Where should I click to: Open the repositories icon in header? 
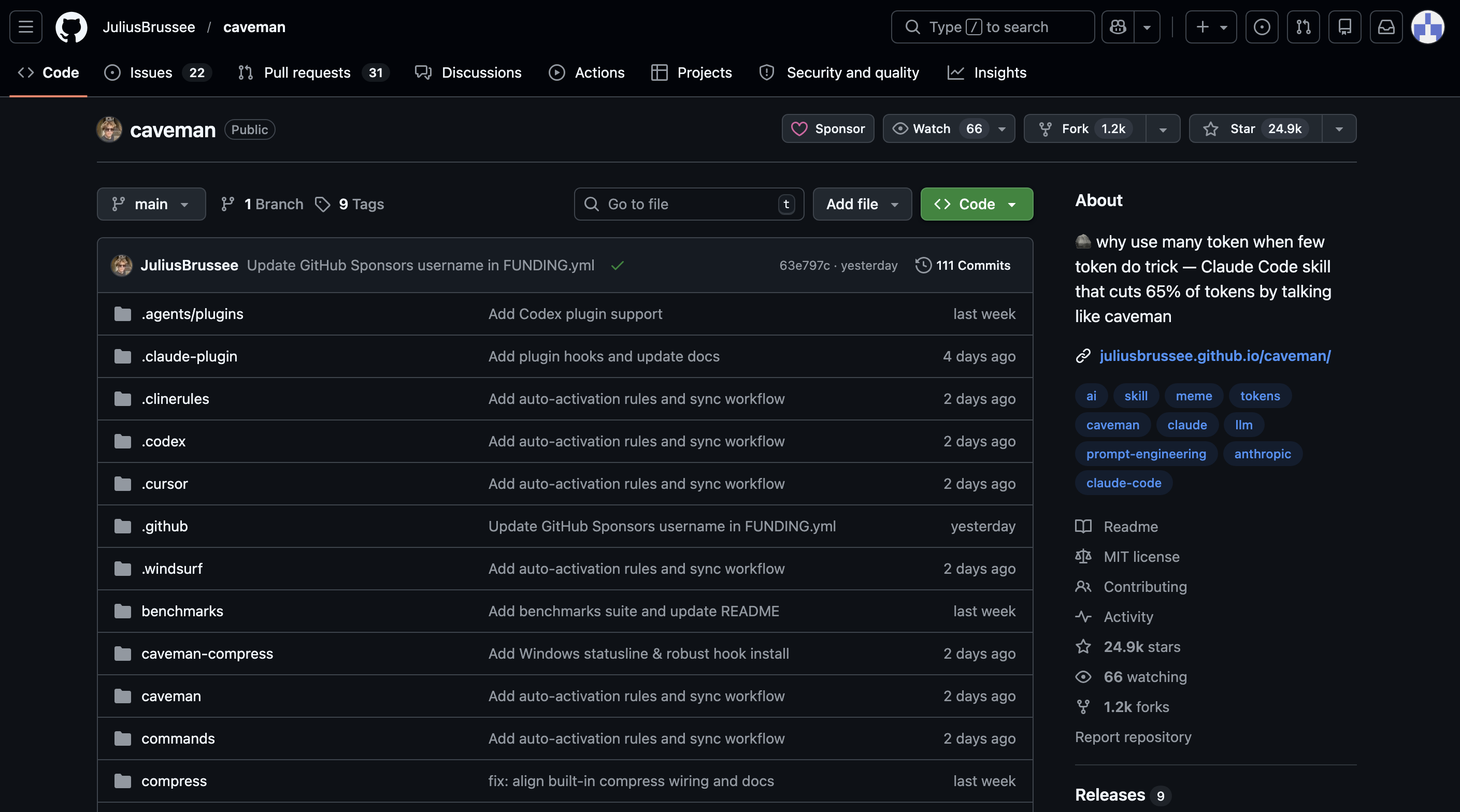(x=1344, y=26)
